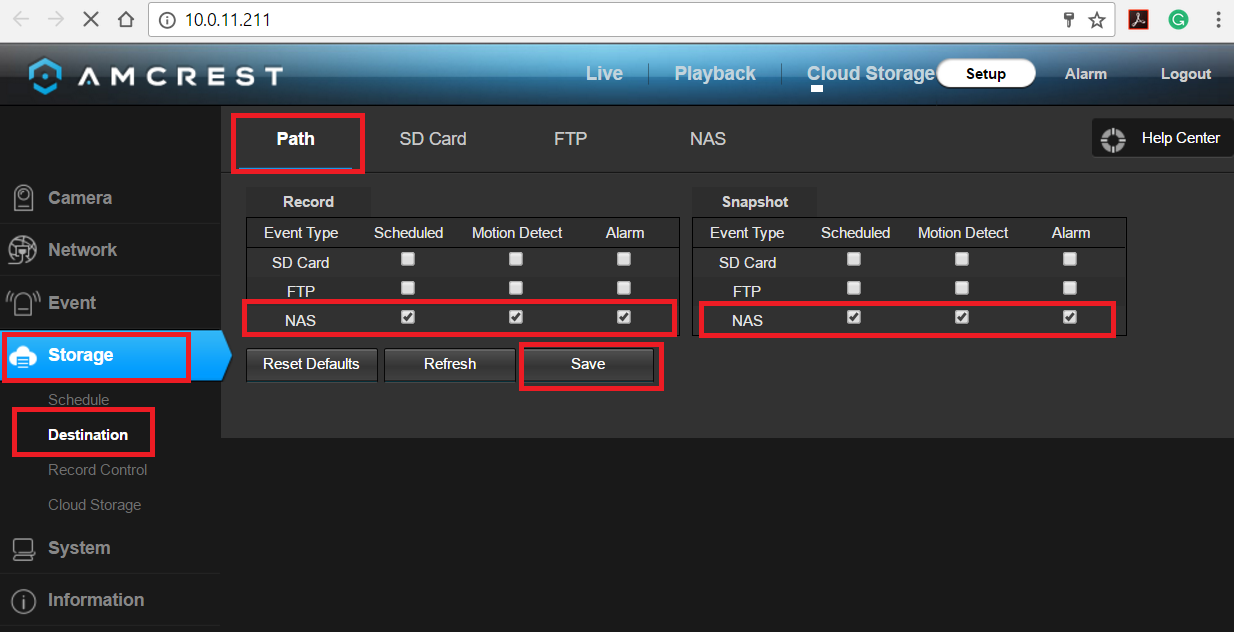Enable SD Card Scheduled record checkbox

click(x=408, y=259)
